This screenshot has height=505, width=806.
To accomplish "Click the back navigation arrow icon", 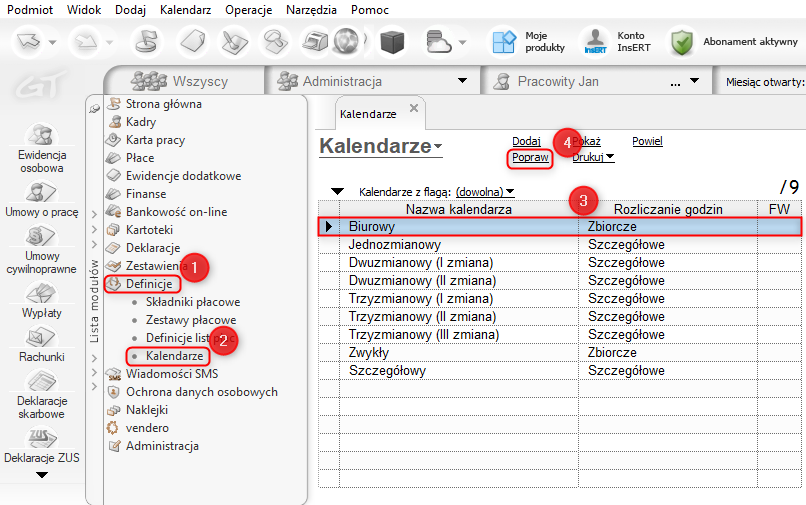I will click(29, 41).
